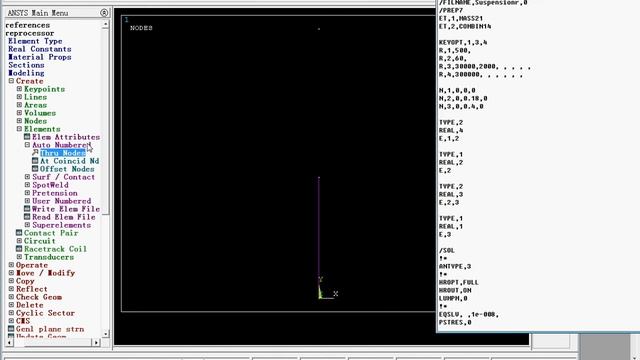Open Contact Pair manager
This screenshot has width=640, height=360.
[51, 233]
